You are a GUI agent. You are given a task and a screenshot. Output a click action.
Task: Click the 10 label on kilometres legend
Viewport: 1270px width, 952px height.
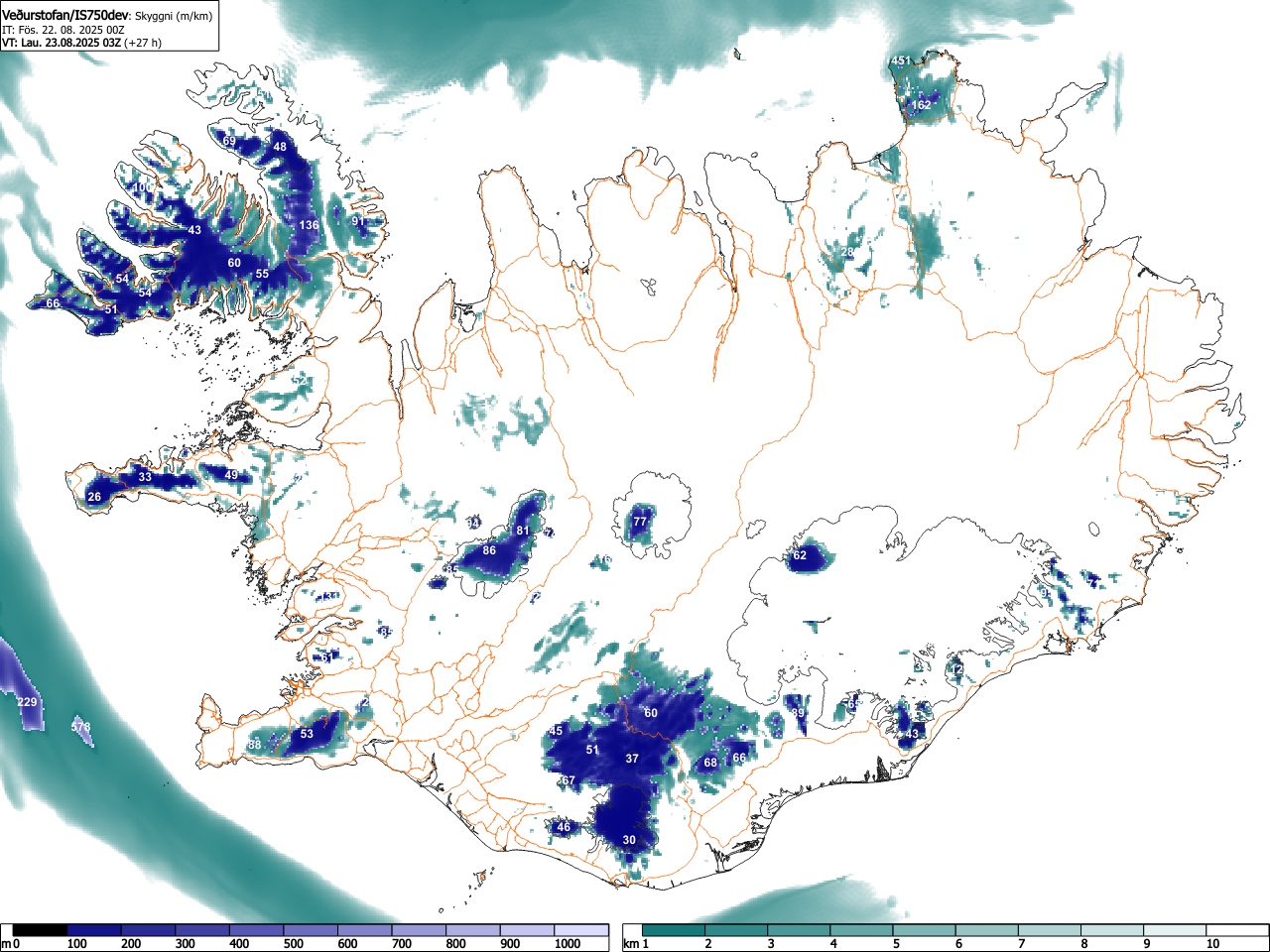click(x=1212, y=944)
